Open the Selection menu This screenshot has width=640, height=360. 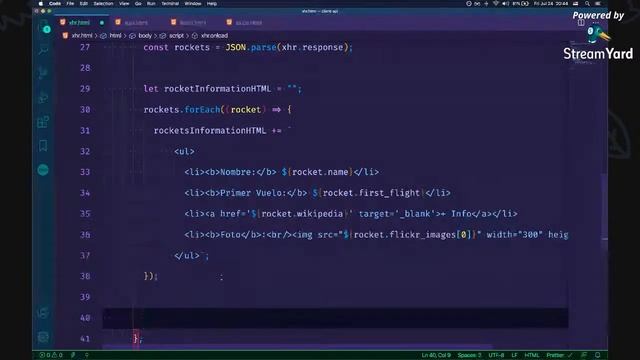103,3
